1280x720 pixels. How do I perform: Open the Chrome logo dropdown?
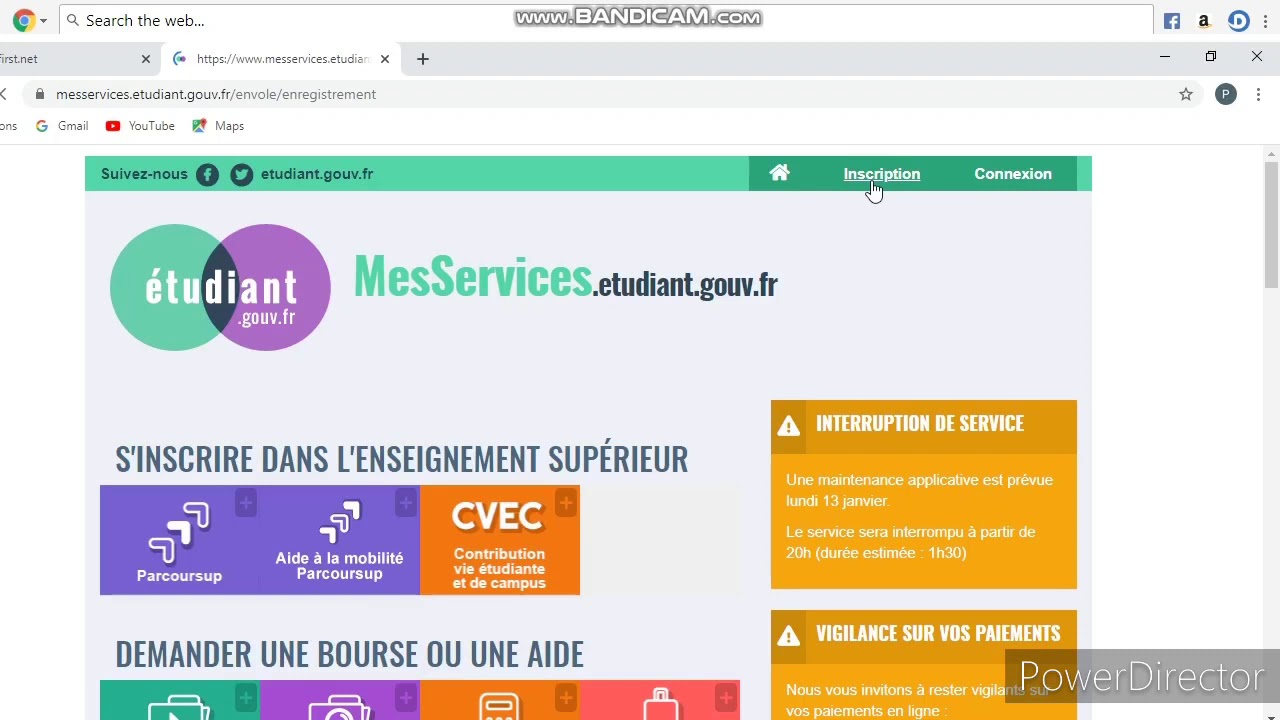pos(30,20)
